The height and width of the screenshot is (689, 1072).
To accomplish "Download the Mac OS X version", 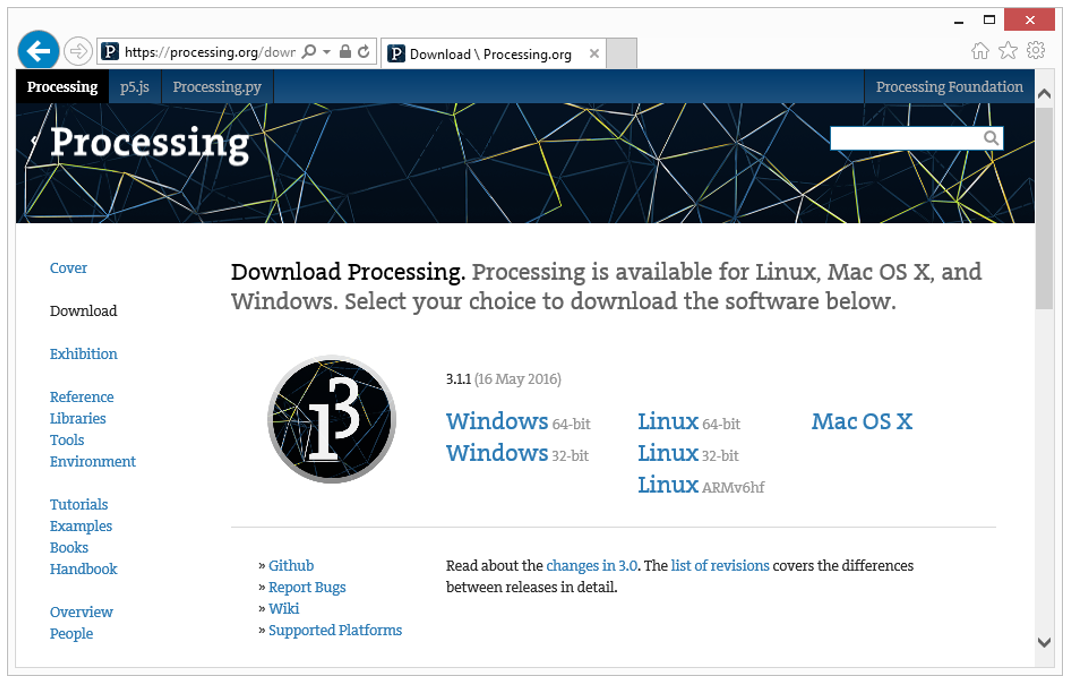I will (x=862, y=422).
